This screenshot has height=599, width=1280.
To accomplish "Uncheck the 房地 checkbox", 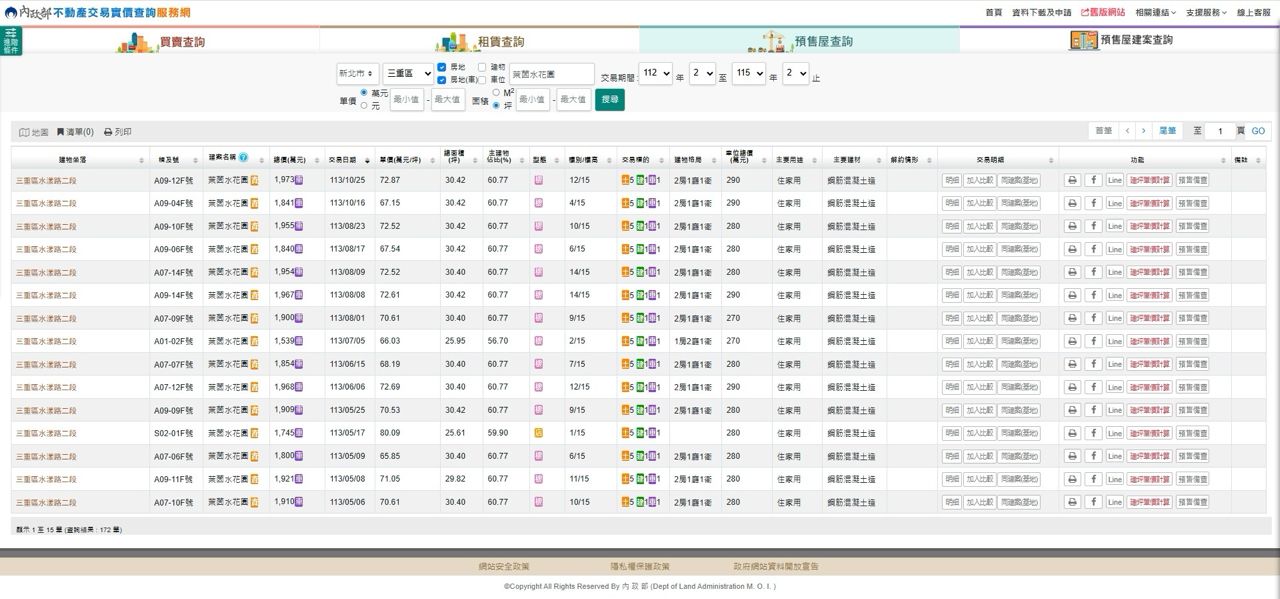I will click(442, 67).
